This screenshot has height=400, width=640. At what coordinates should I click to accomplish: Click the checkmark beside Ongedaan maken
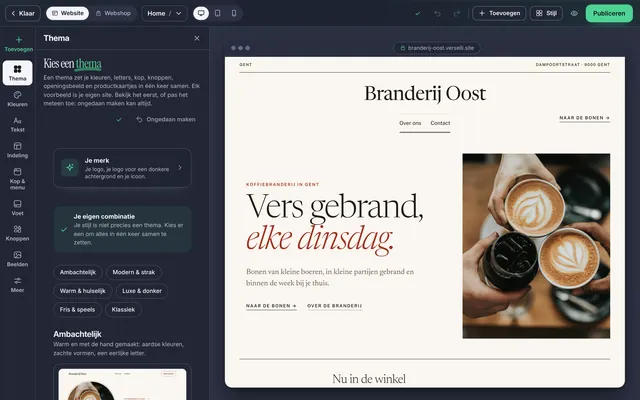pyautogui.click(x=119, y=120)
